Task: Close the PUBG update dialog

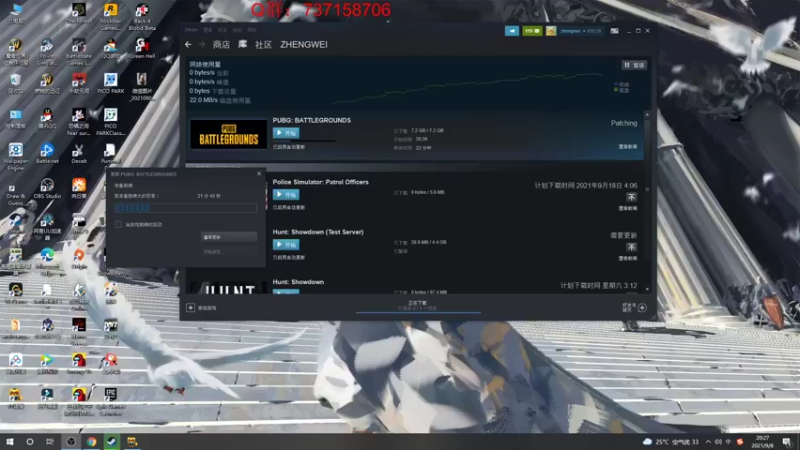Action: point(259,173)
